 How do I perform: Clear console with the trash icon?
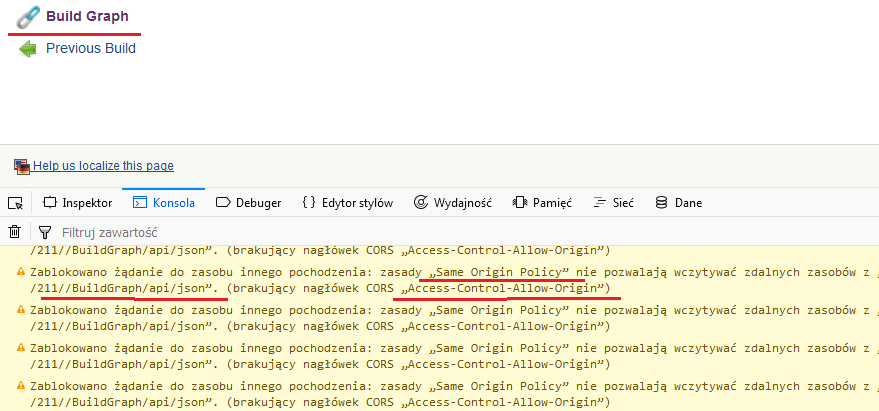pos(15,232)
